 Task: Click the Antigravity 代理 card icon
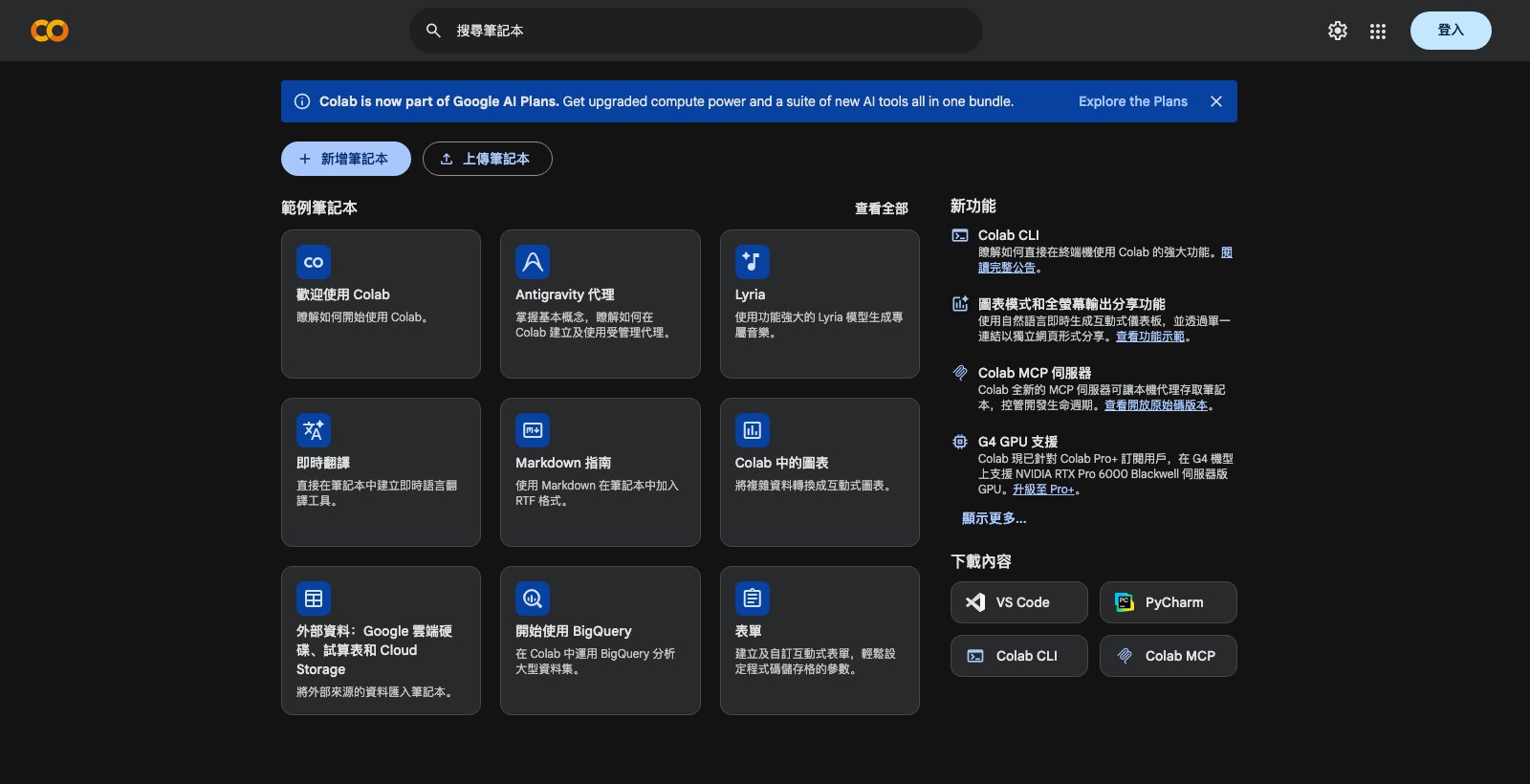(x=533, y=262)
